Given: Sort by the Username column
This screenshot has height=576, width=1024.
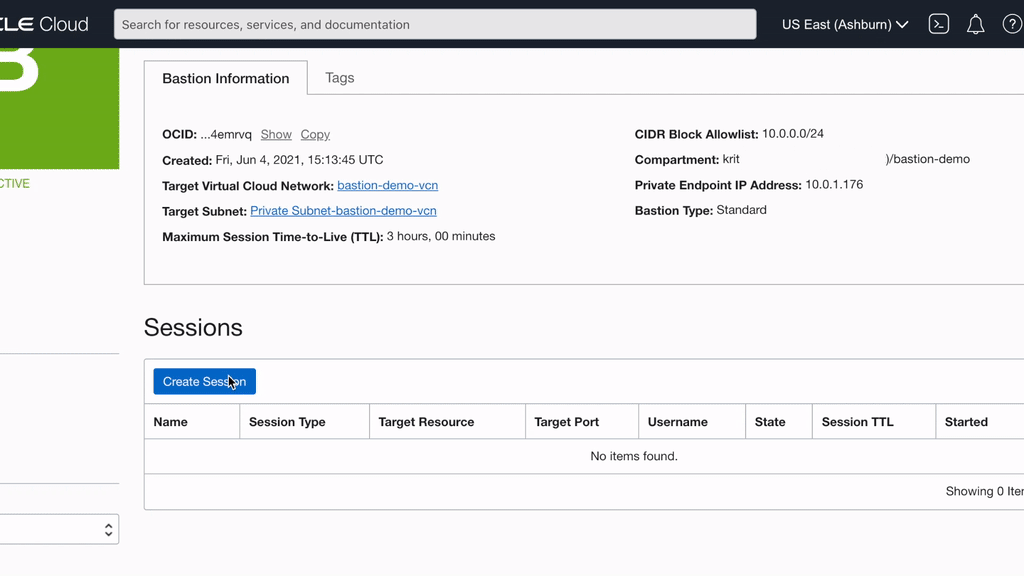Looking at the screenshot, I should (x=678, y=421).
